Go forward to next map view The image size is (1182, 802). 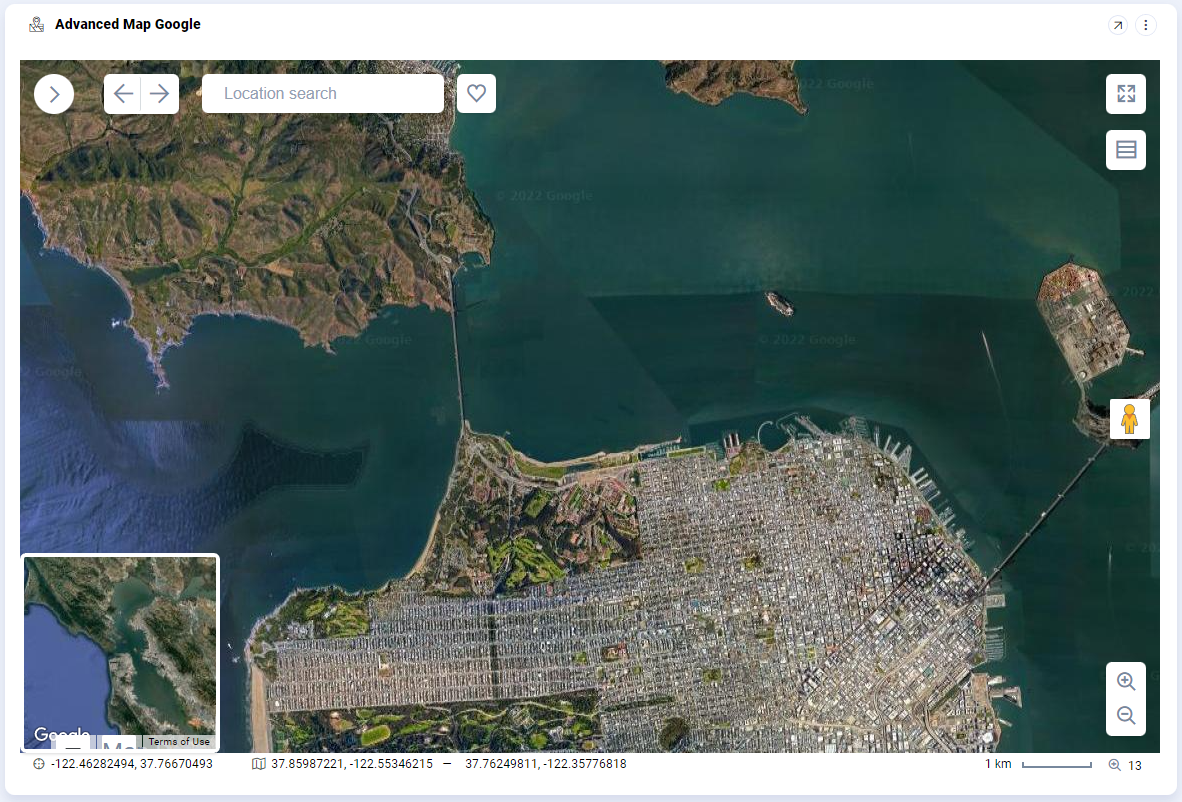(x=160, y=93)
